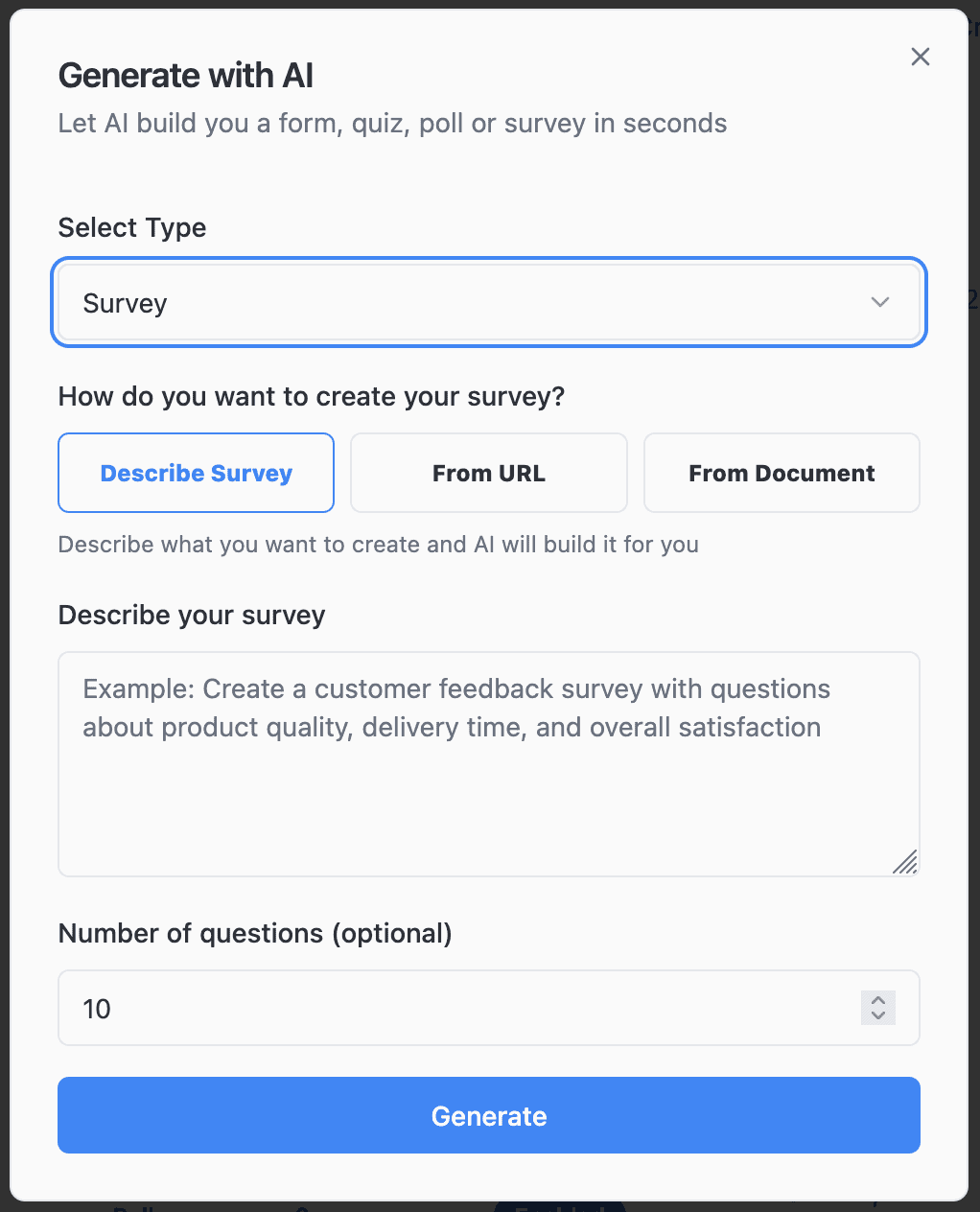This screenshot has width=980, height=1212.
Task: Click the number of questions field
Action: (384, 1008)
